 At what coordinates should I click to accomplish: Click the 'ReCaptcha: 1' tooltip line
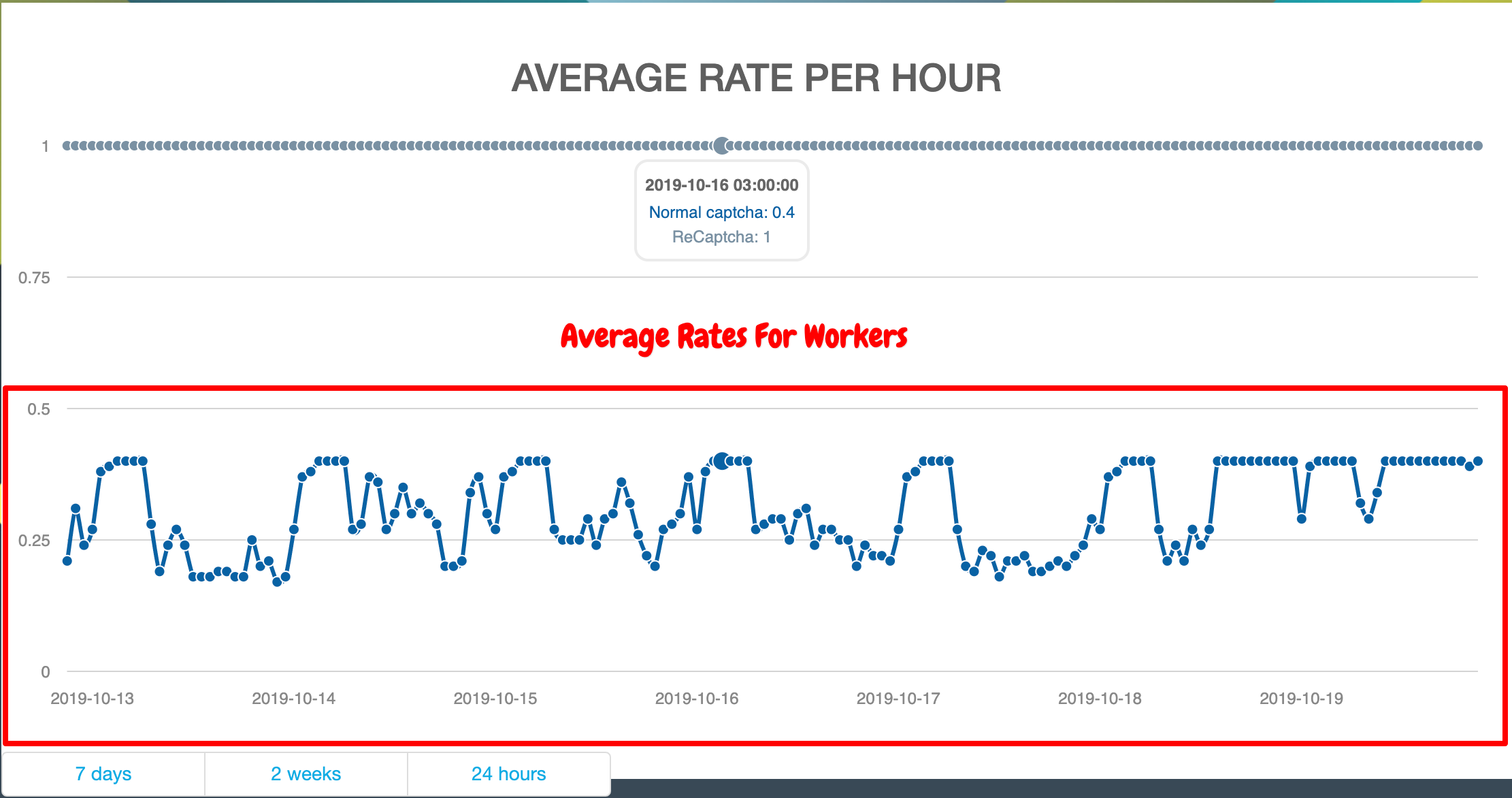[x=721, y=237]
